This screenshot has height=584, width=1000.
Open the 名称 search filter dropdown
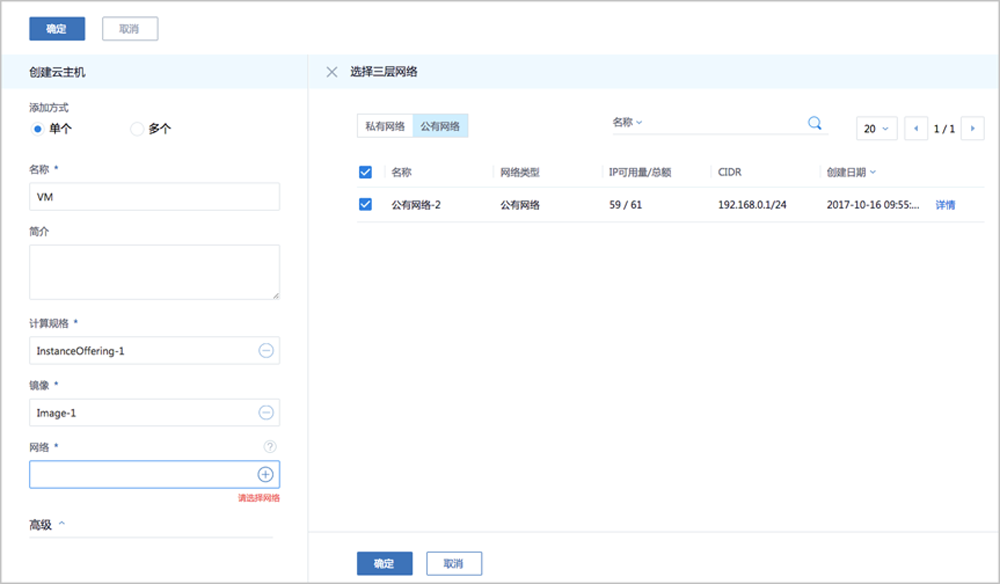coord(627,122)
